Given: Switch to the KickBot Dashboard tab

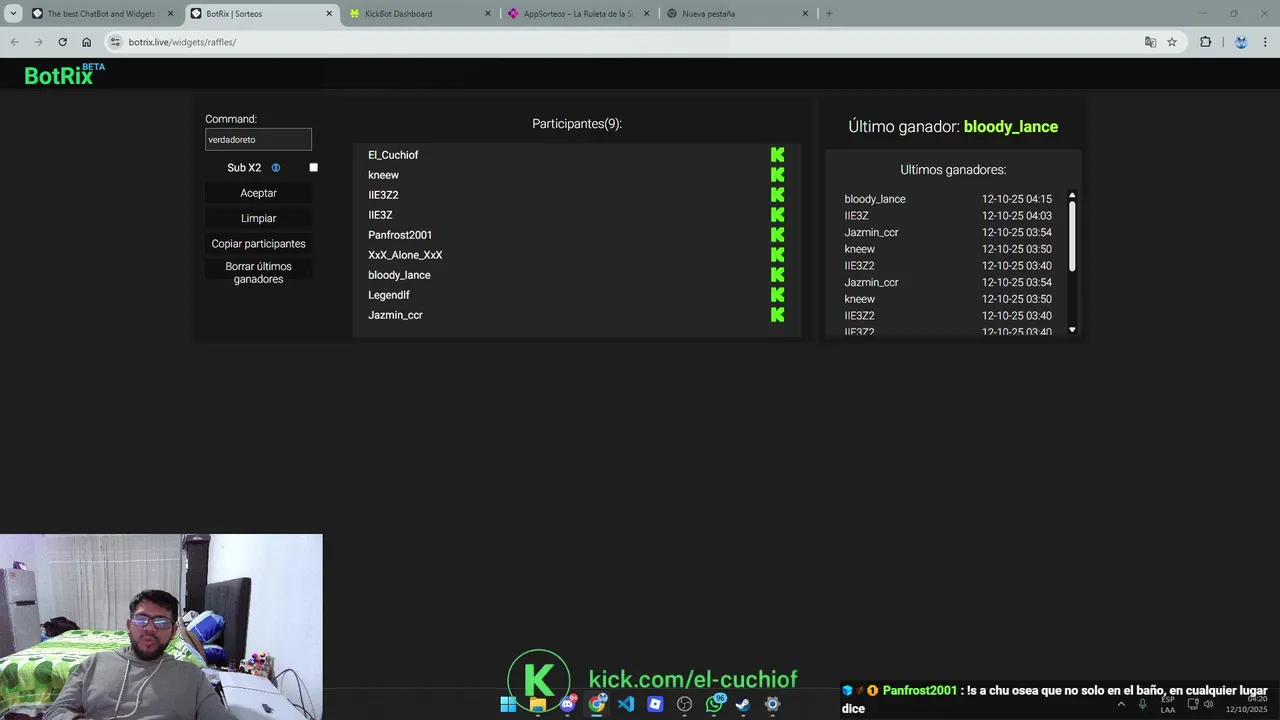Looking at the screenshot, I should tap(420, 14).
